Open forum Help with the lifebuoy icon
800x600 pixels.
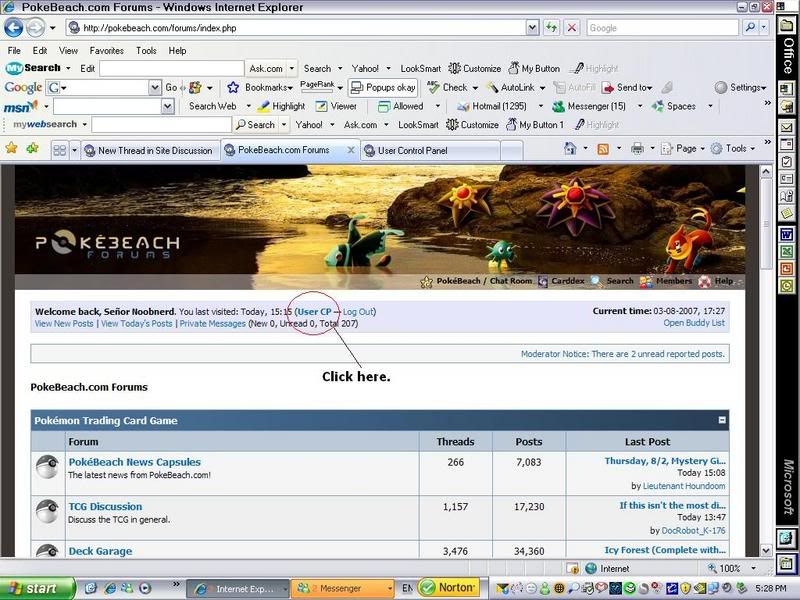click(x=716, y=281)
